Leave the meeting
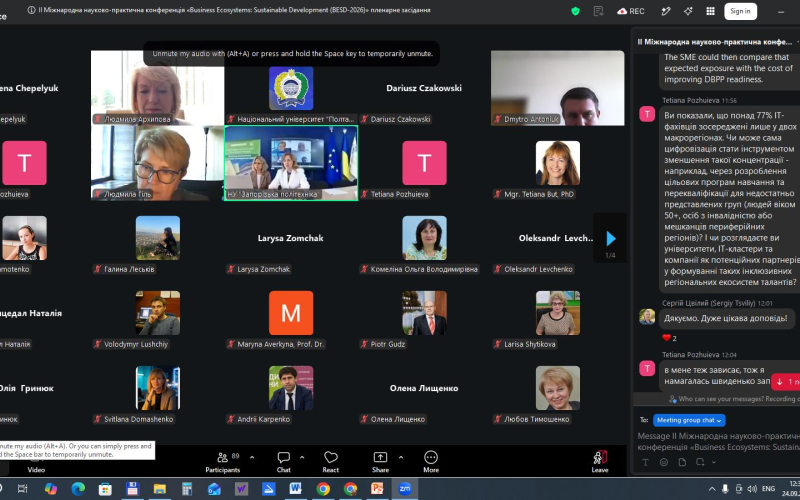 [x=600, y=462]
